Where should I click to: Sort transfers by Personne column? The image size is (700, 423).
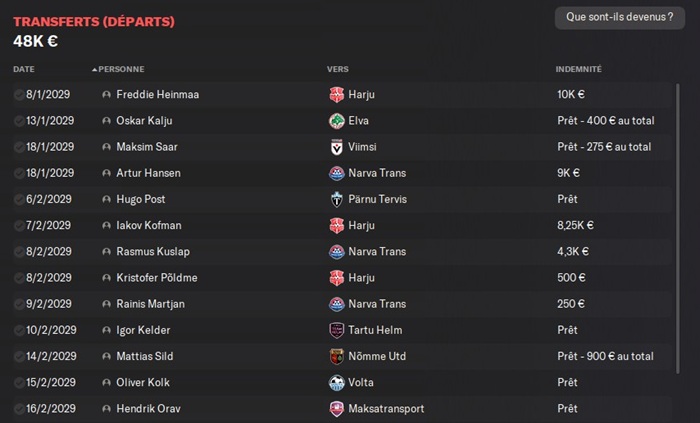121,69
